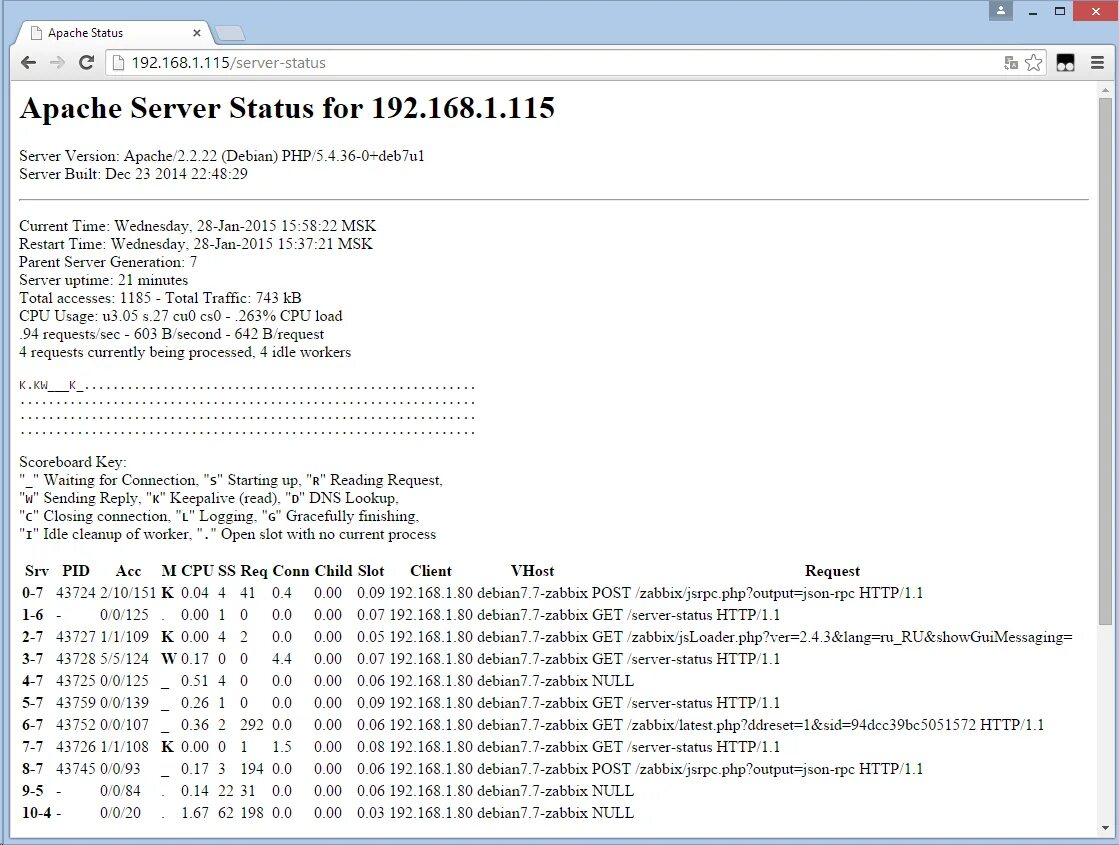This screenshot has width=1119, height=845.
Task: Click the 'Server Version: Apache/2.2.22' line
Action: tap(221, 156)
